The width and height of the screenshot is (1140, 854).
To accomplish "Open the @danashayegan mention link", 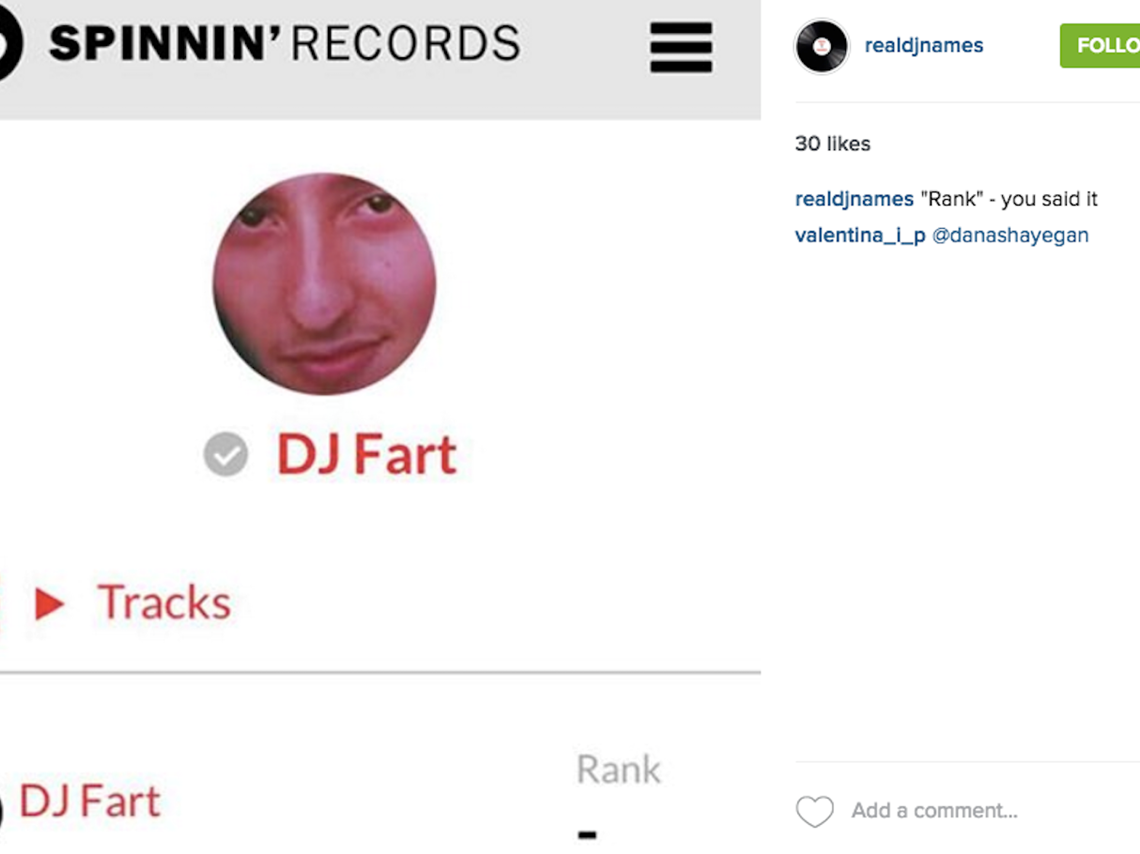I will (x=1010, y=235).
